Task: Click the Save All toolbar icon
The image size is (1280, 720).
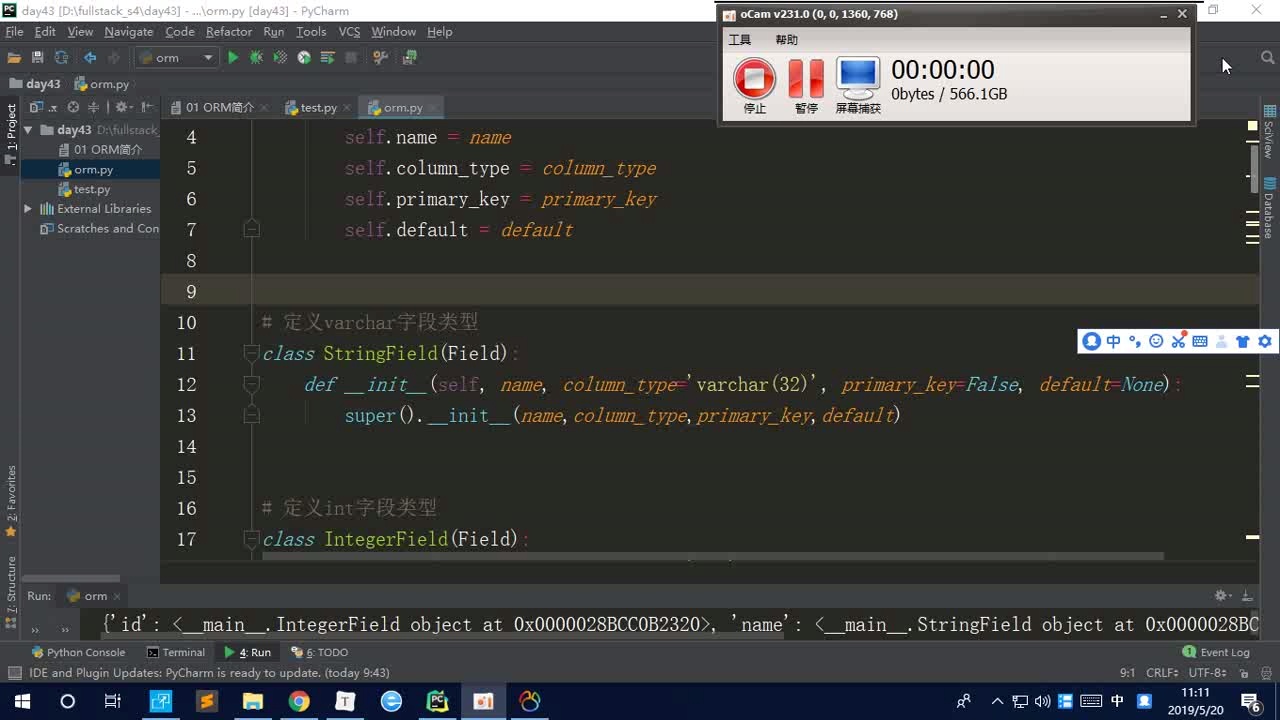Action: (x=38, y=58)
